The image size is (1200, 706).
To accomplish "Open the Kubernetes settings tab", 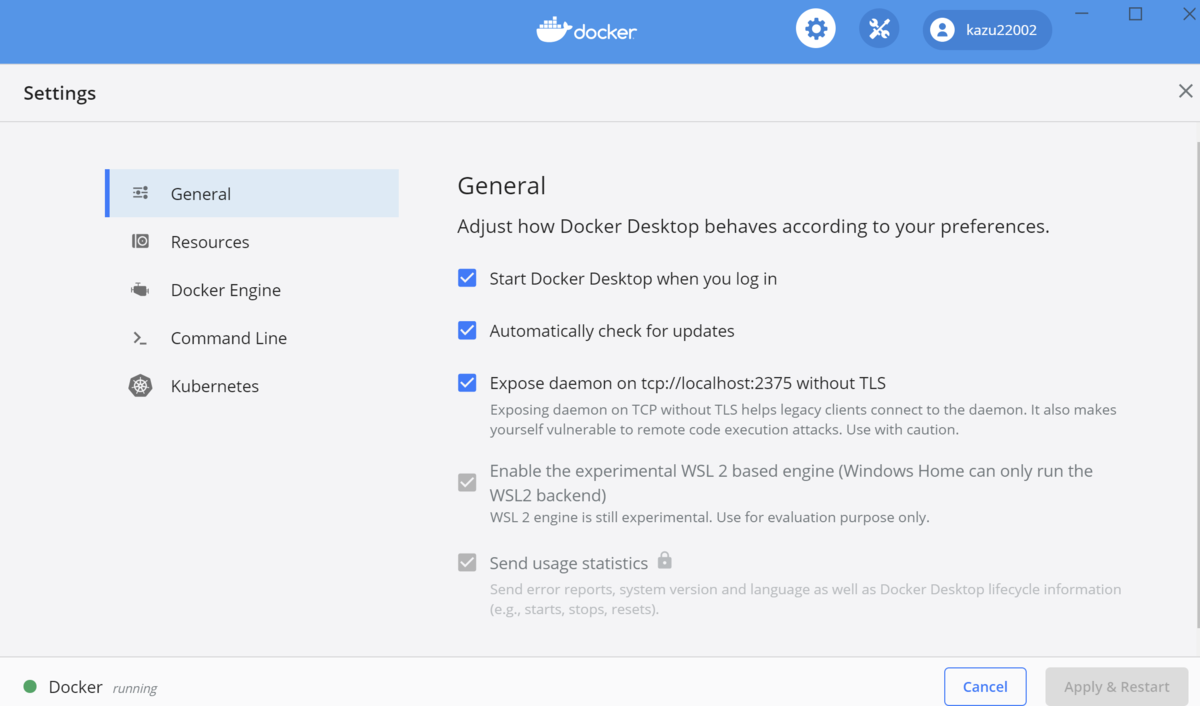I will coord(252,386).
